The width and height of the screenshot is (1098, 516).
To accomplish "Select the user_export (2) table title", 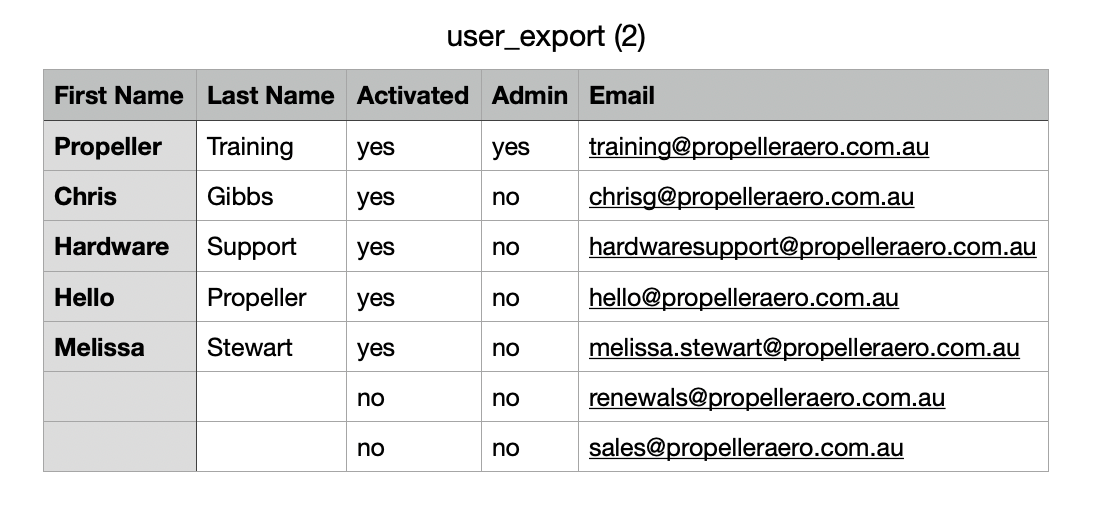I will (x=546, y=36).
